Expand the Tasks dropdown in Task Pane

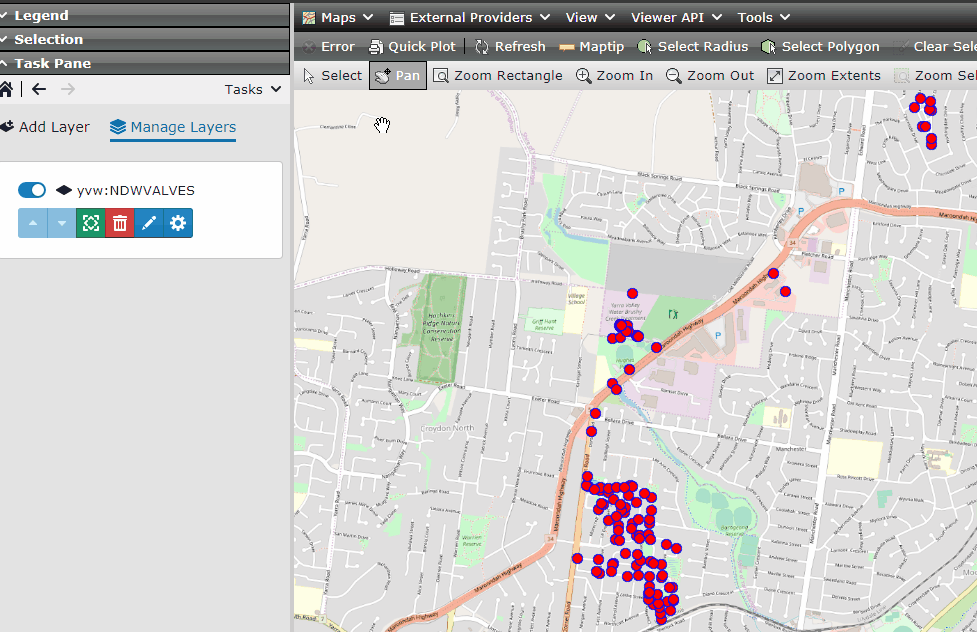pyautogui.click(x=251, y=88)
